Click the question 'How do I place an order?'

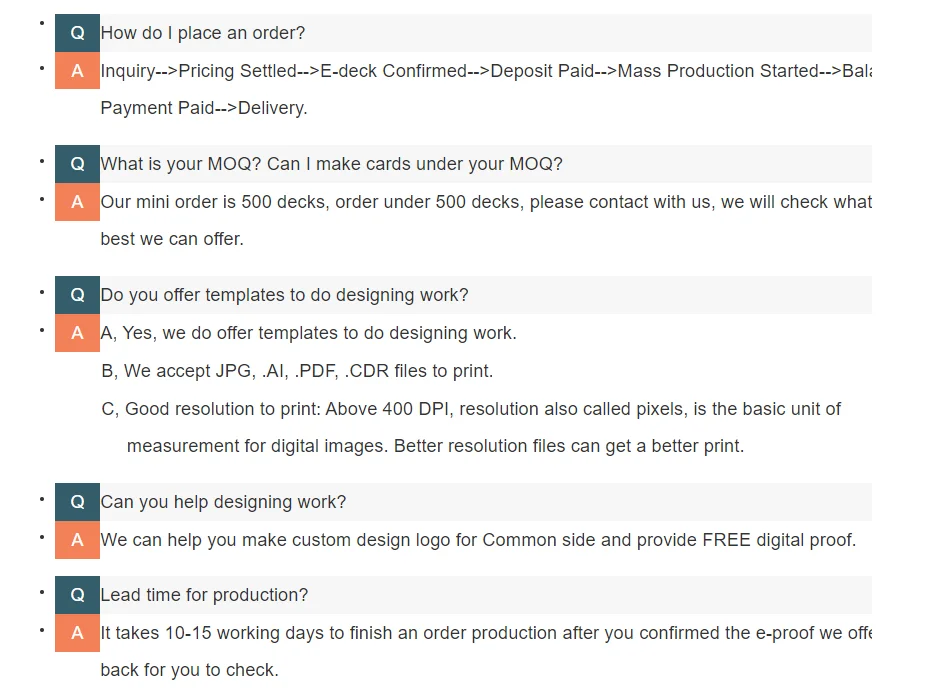coord(203,33)
